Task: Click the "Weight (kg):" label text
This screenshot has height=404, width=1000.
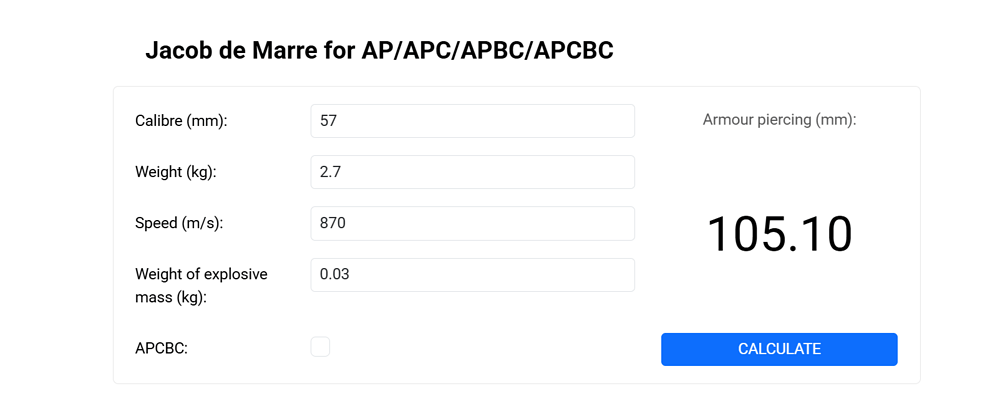Action: [176, 172]
